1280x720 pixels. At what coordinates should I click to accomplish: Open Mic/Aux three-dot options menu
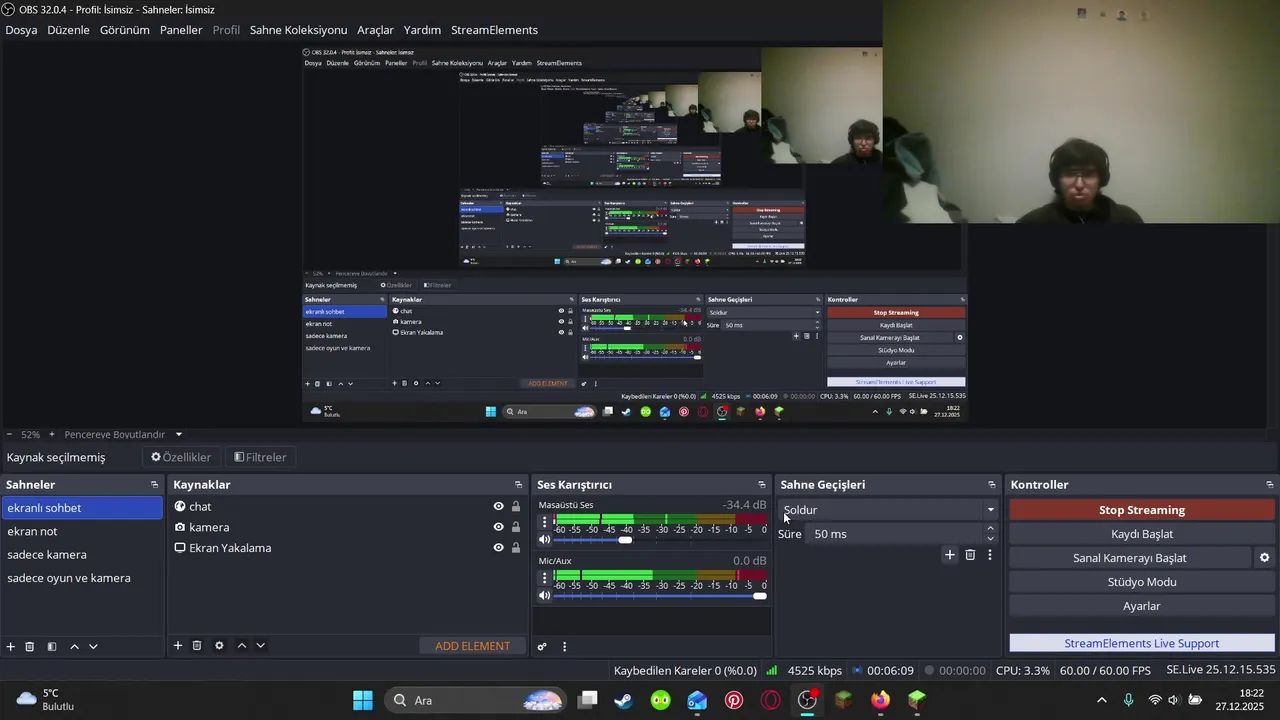coord(545,578)
